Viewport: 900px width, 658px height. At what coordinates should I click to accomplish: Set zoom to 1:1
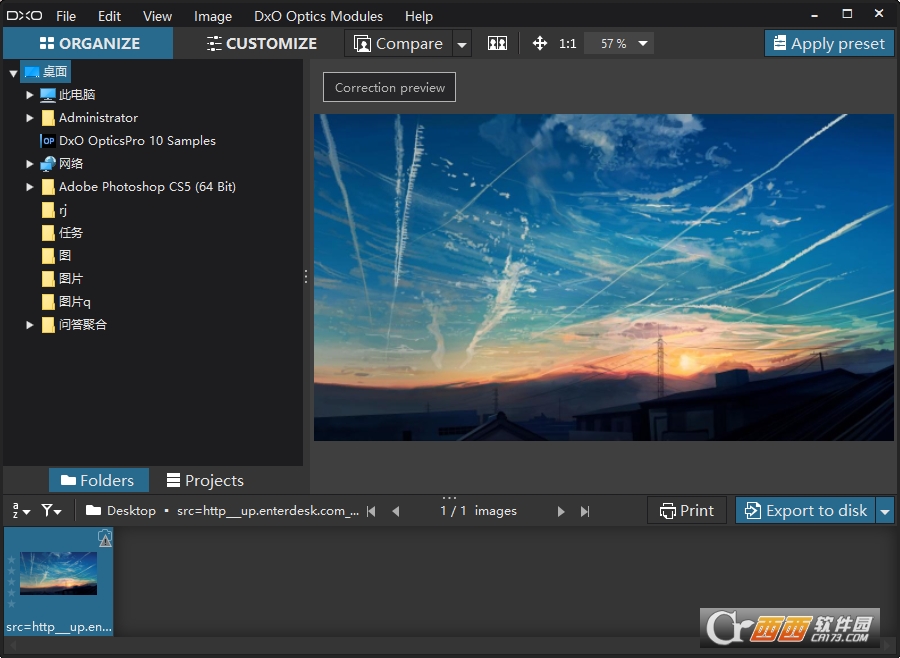[567, 44]
